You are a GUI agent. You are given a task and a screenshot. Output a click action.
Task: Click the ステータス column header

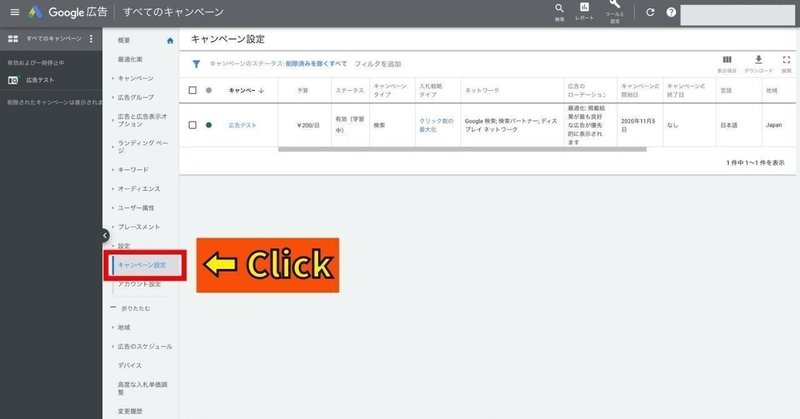click(x=349, y=90)
